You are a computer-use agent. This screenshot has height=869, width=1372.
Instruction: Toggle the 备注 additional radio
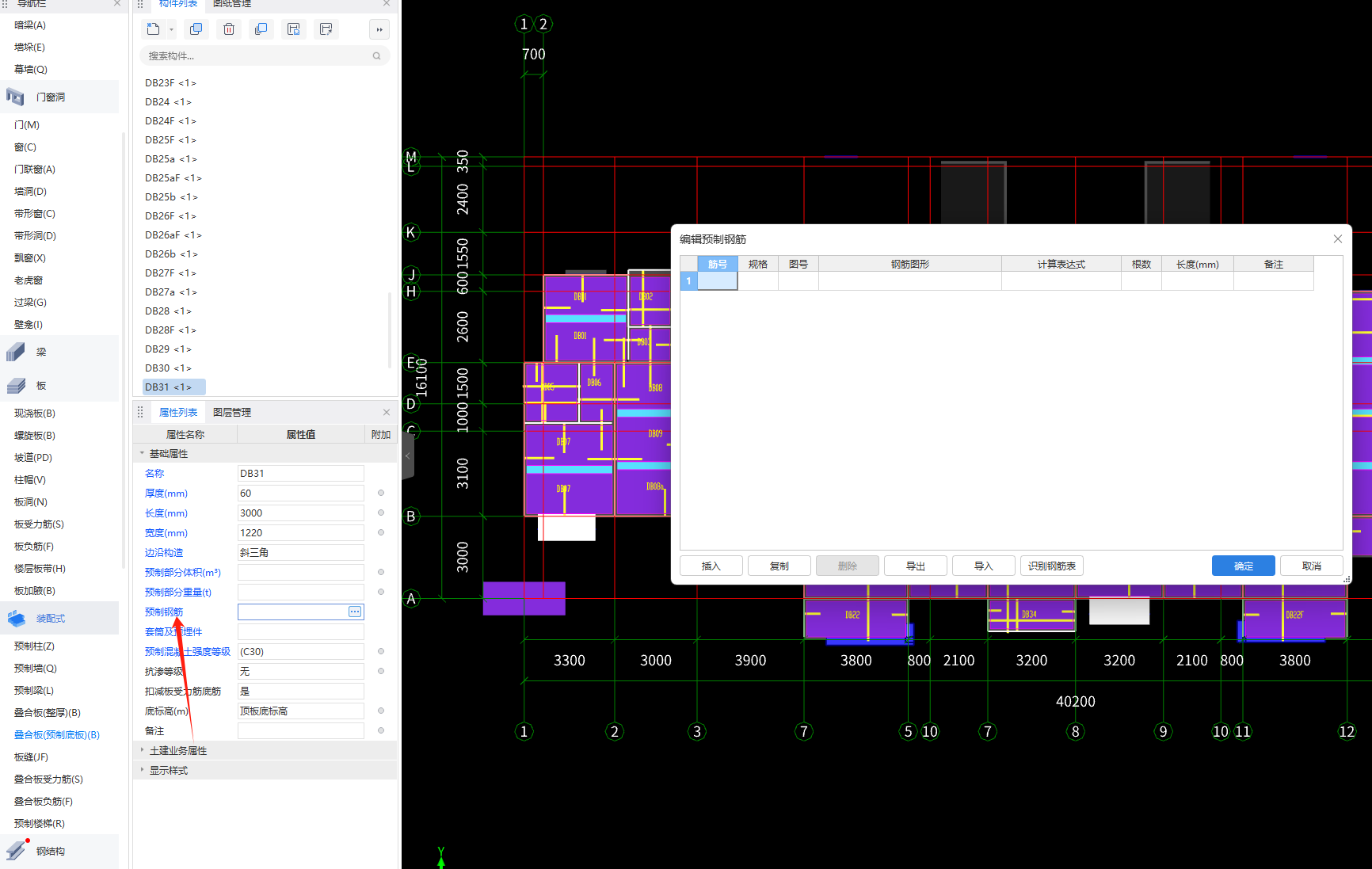click(381, 730)
